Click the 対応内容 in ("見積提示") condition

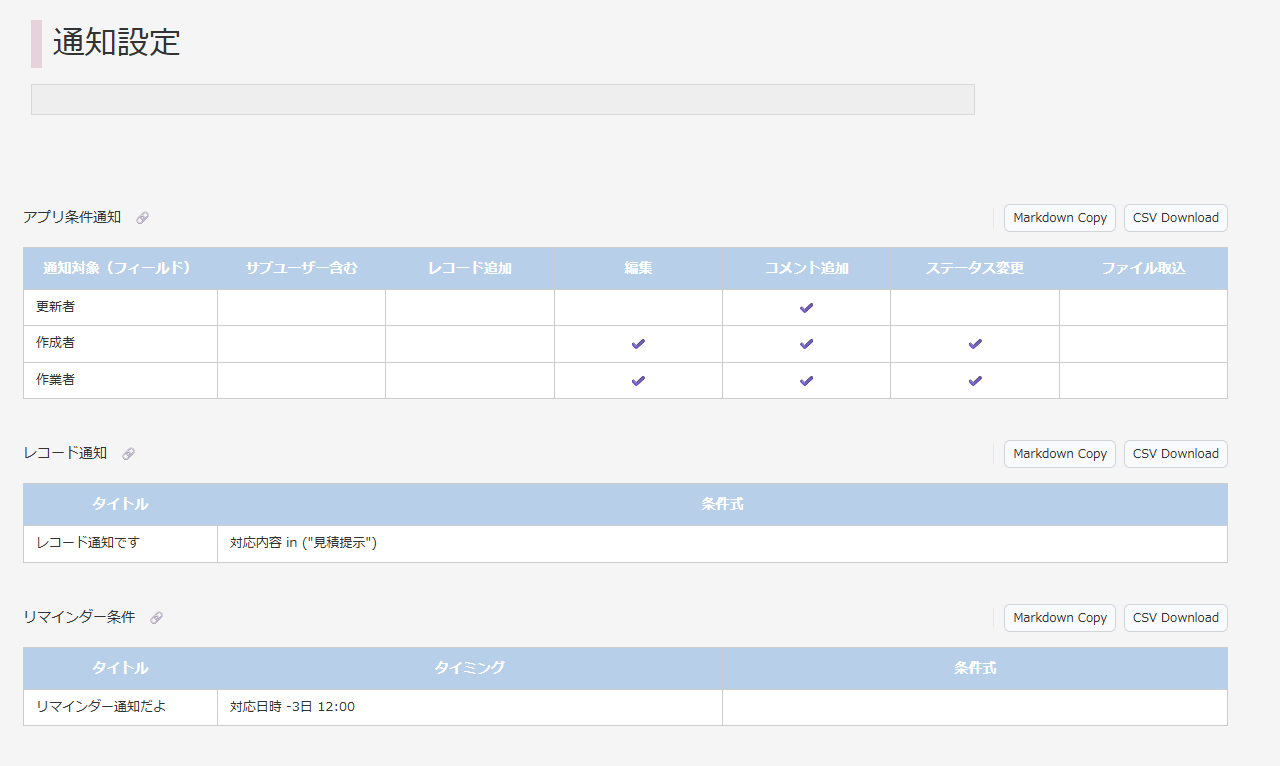[303, 543]
